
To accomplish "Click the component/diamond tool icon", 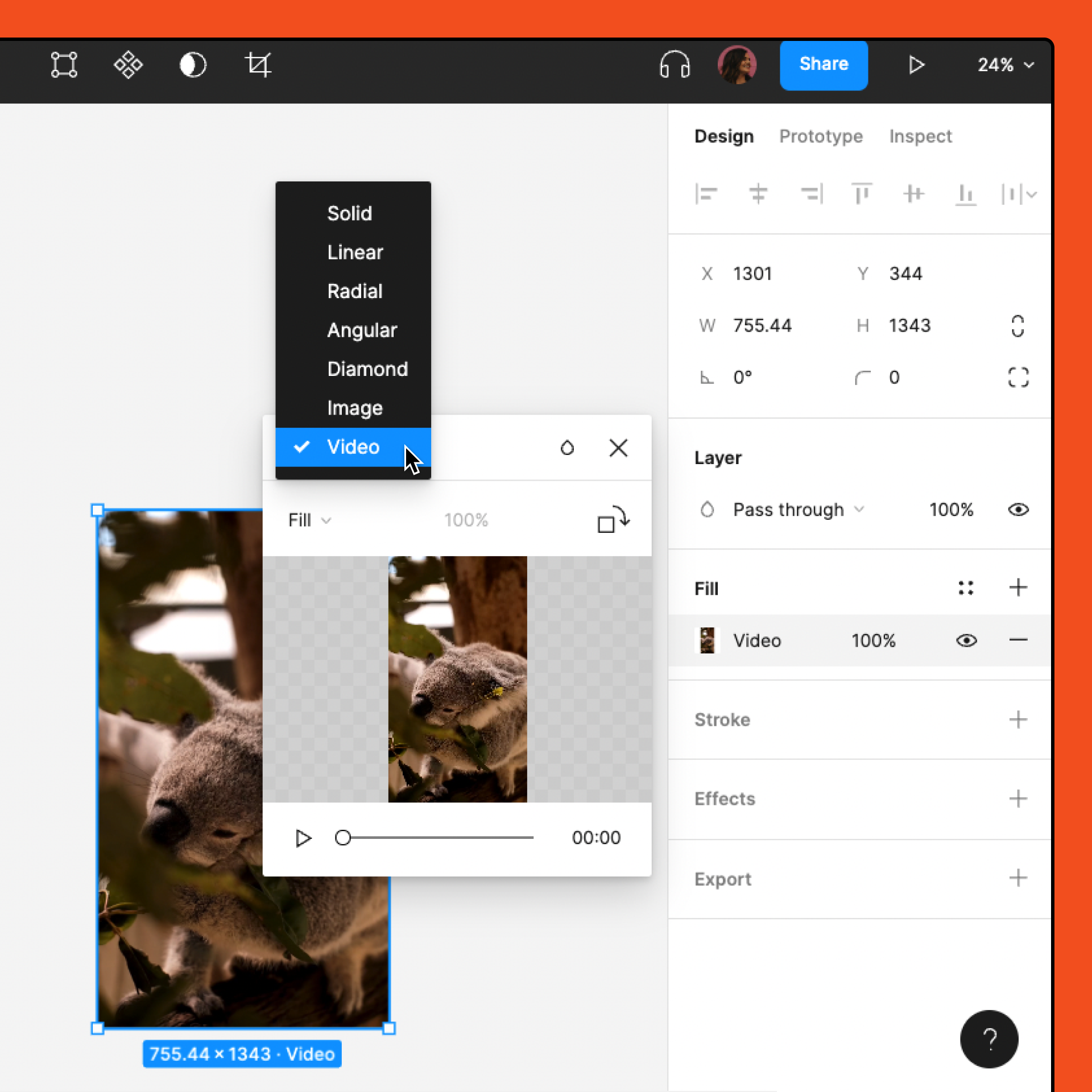I will 128,65.
